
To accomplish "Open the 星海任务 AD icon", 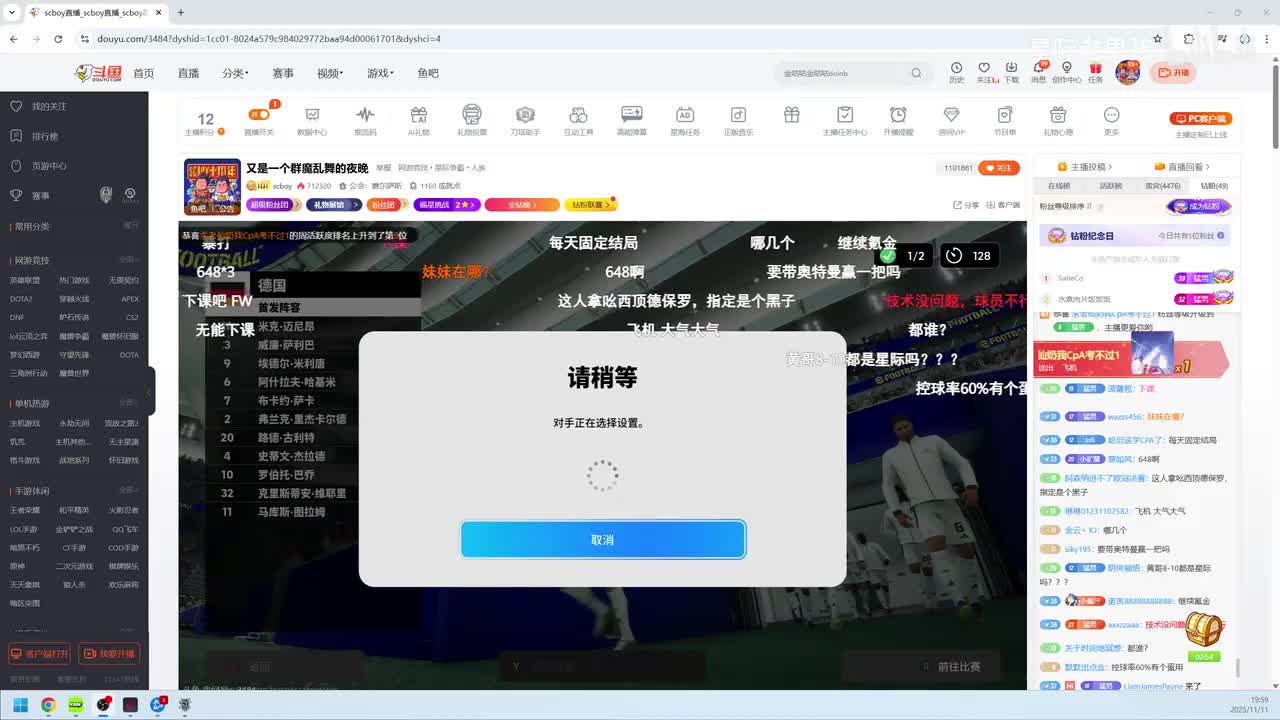I will (x=685, y=115).
